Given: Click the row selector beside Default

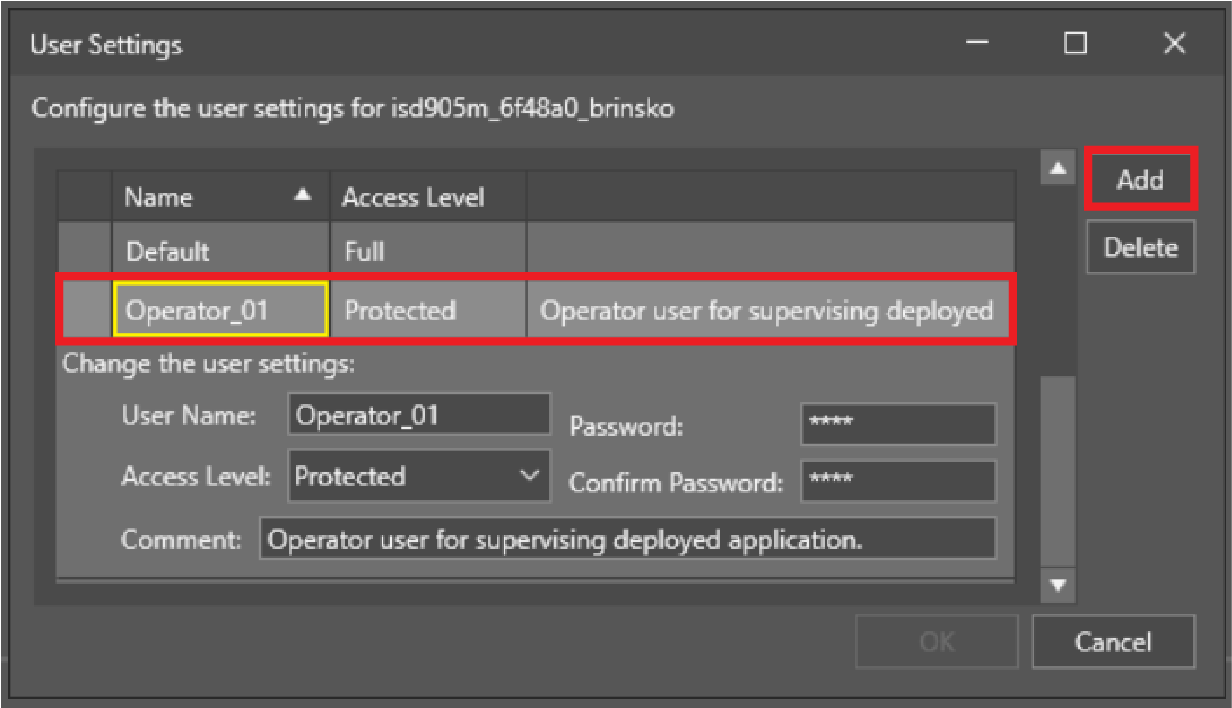Looking at the screenshot, I should coord(83,250).
